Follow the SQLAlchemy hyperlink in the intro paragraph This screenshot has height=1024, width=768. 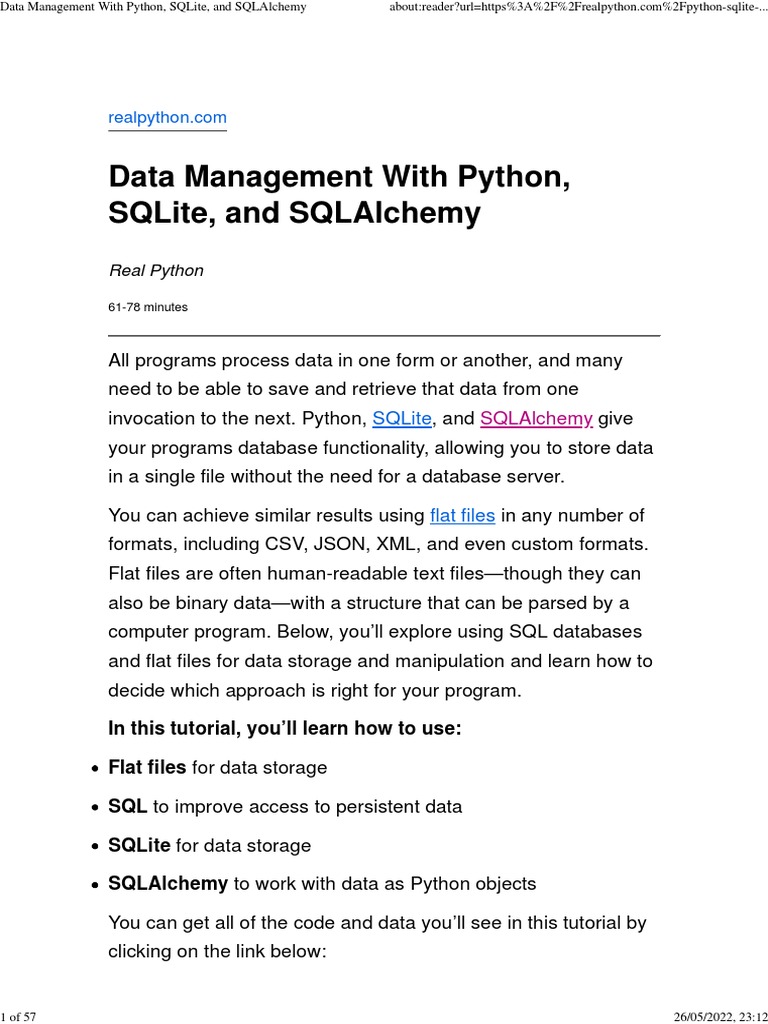[536, 419]
